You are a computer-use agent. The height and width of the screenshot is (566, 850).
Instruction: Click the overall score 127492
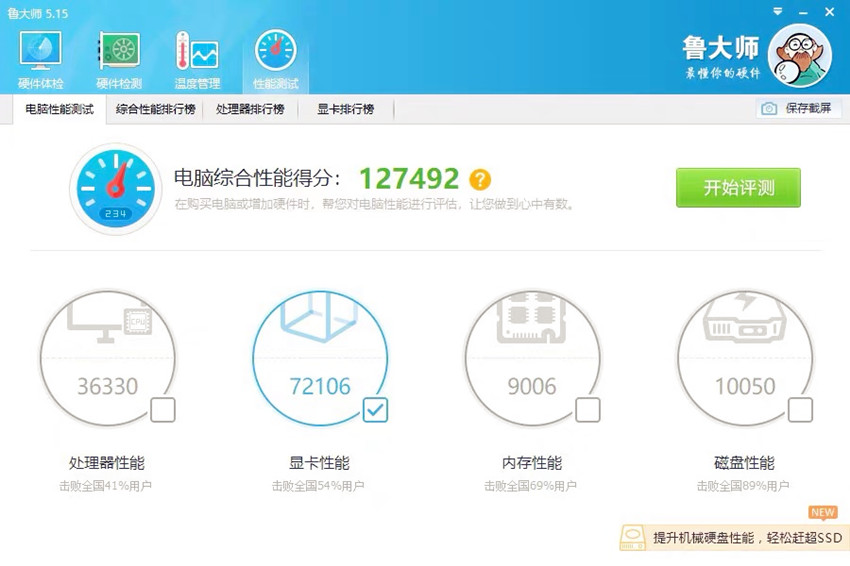coord(409,179)
